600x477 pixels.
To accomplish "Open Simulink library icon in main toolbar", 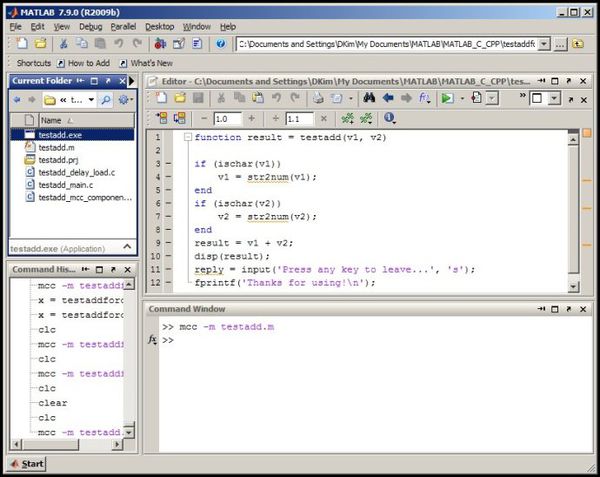I will pyautogui.click(x=160, y=44).
